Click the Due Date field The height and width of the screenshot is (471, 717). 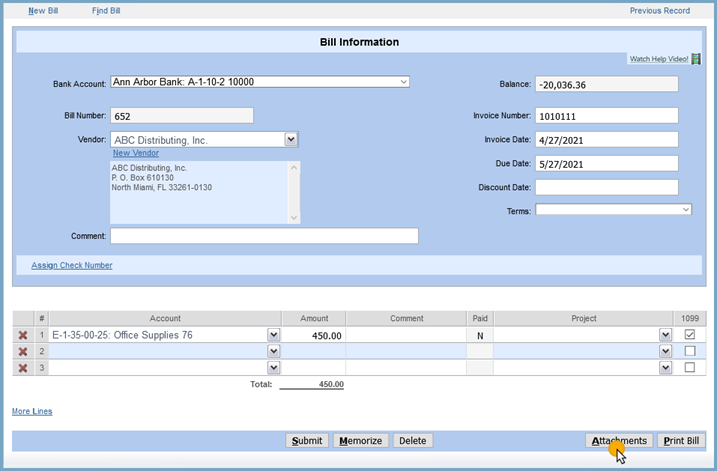click(607, 163)
